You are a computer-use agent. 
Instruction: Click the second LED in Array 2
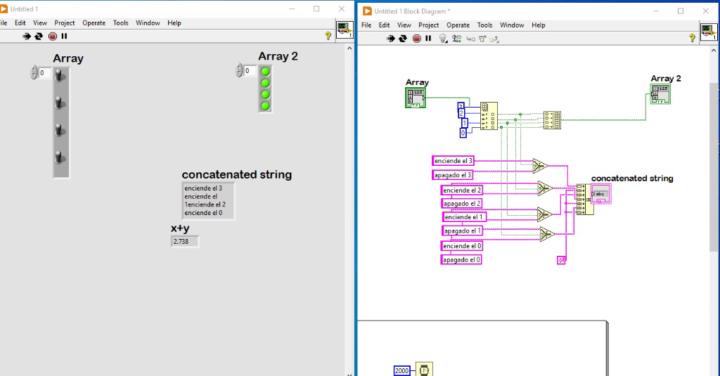point(265,83)
